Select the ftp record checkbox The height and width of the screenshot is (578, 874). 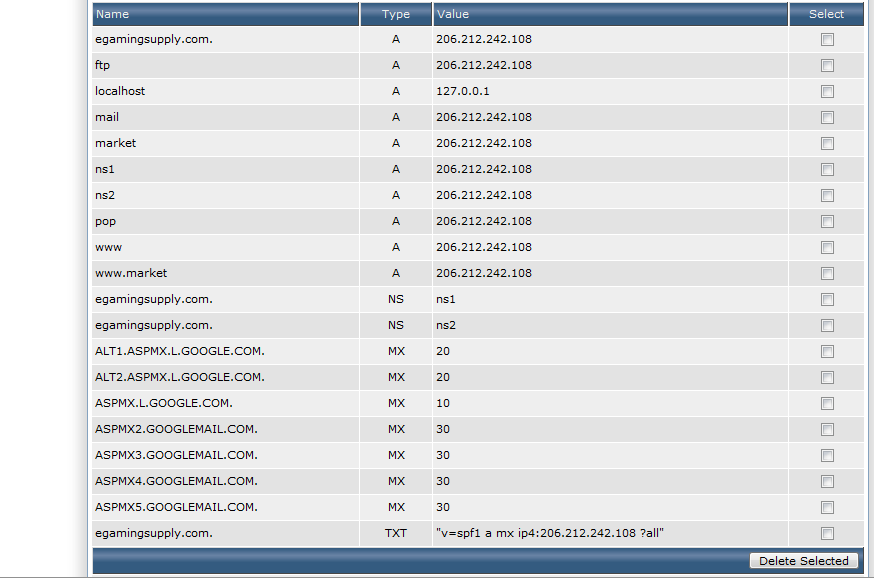(827, 66)
